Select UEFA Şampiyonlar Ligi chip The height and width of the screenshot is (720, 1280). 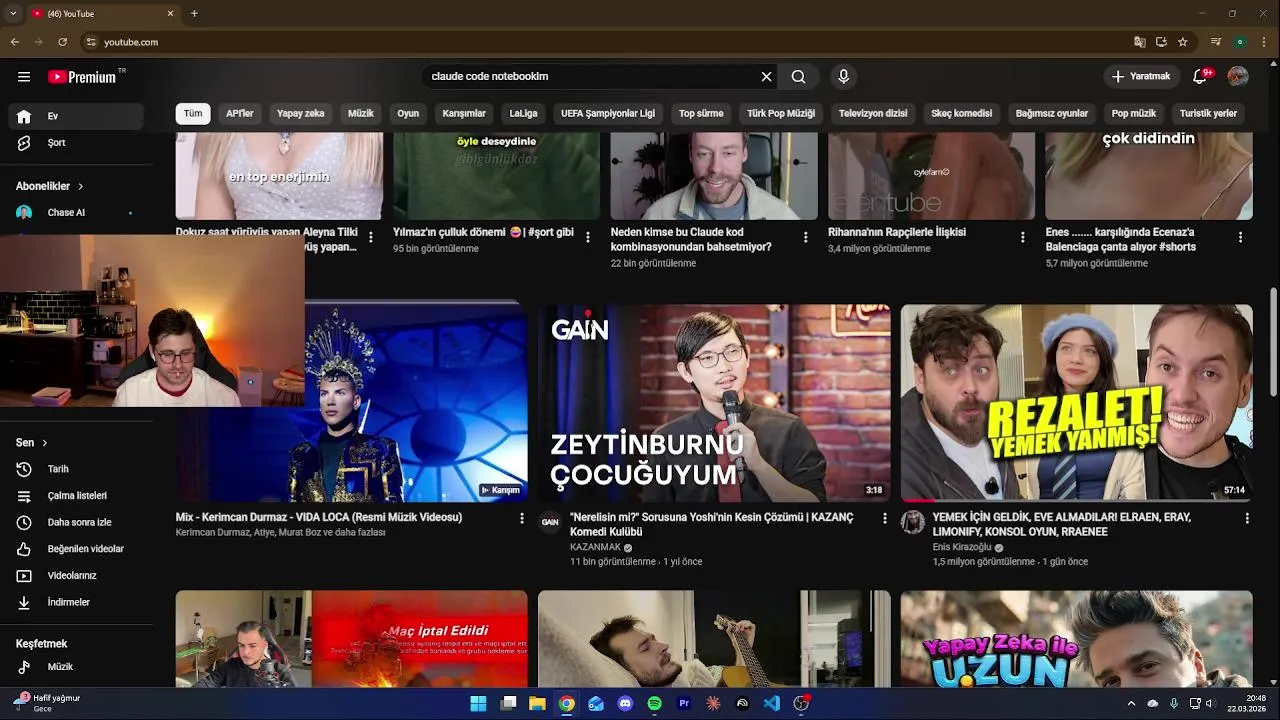click(x=608, y=114)
